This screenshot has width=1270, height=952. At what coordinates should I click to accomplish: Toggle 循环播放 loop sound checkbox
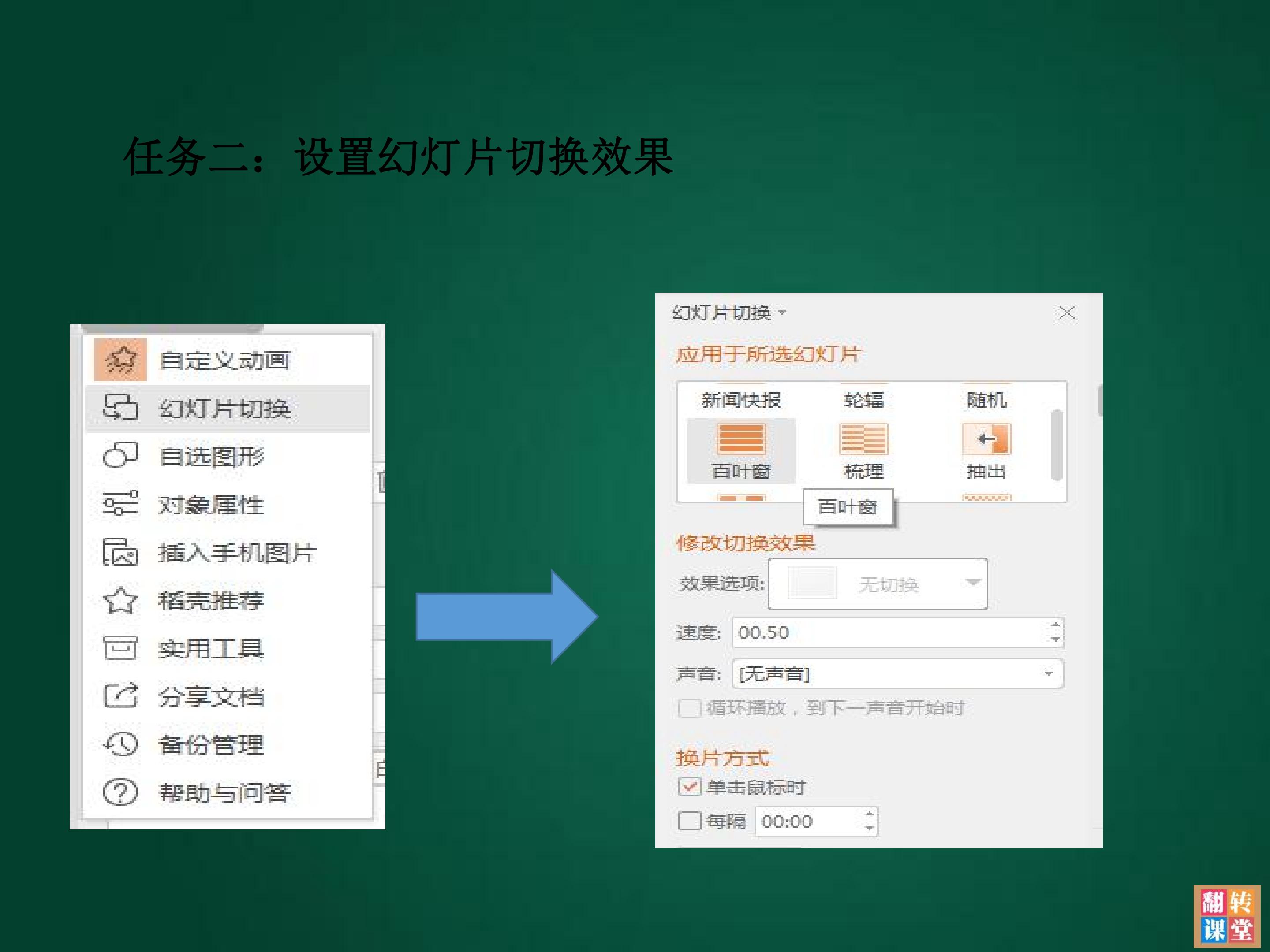click(689, 708)
